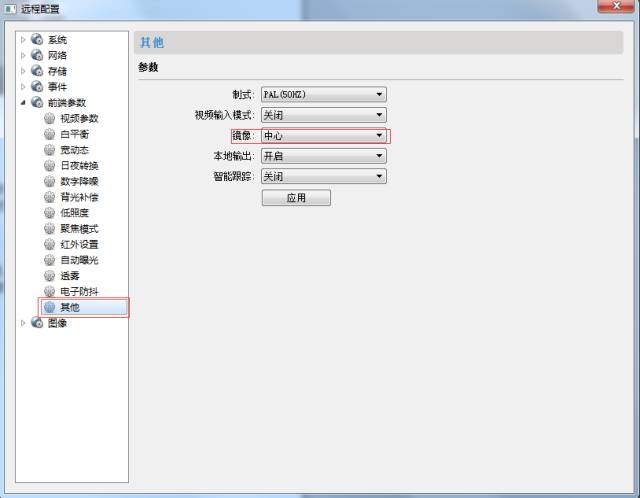Image resolution: width=640 pixels, height=498 pixels.
Task: Click the gear icon next to 宽动态
Action: [50, 150]
